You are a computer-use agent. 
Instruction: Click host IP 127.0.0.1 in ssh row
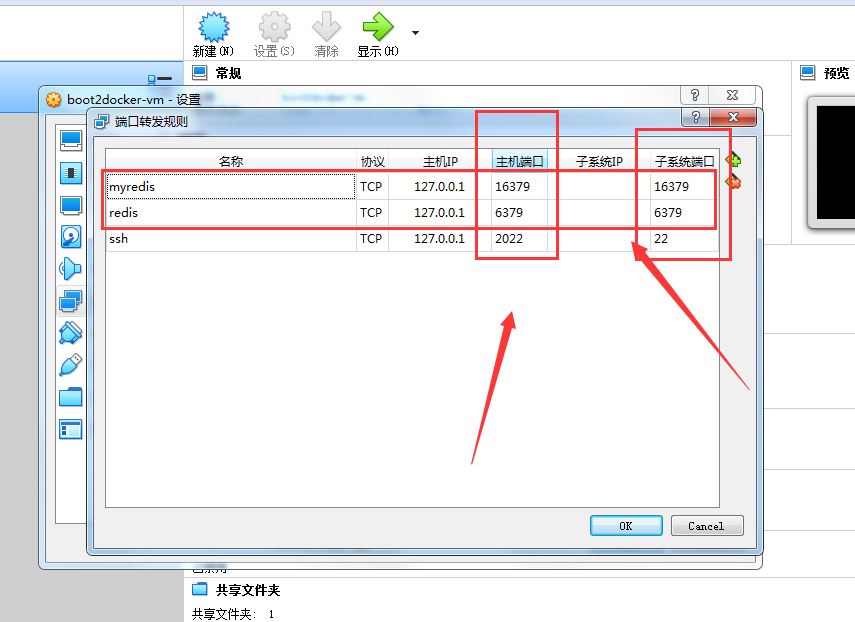pos(439,239)
